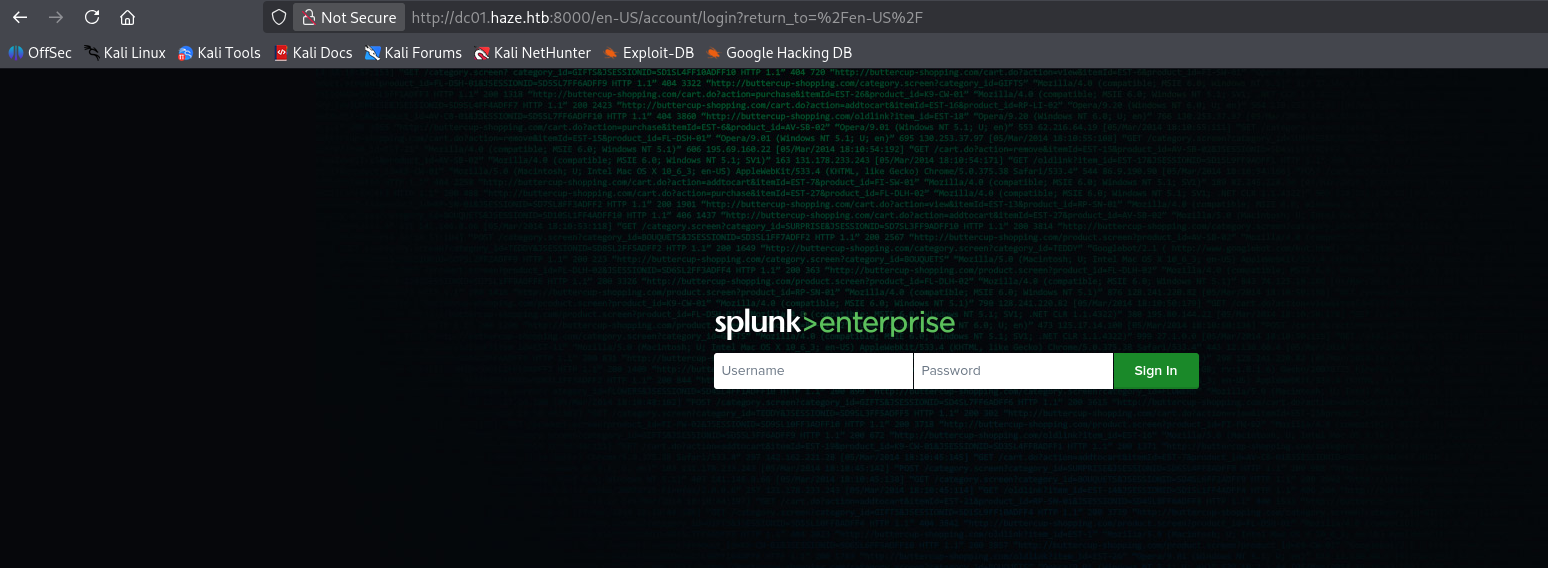
Task: Open the Kali Linux bookmark
Action: click(x=125, y=53)
